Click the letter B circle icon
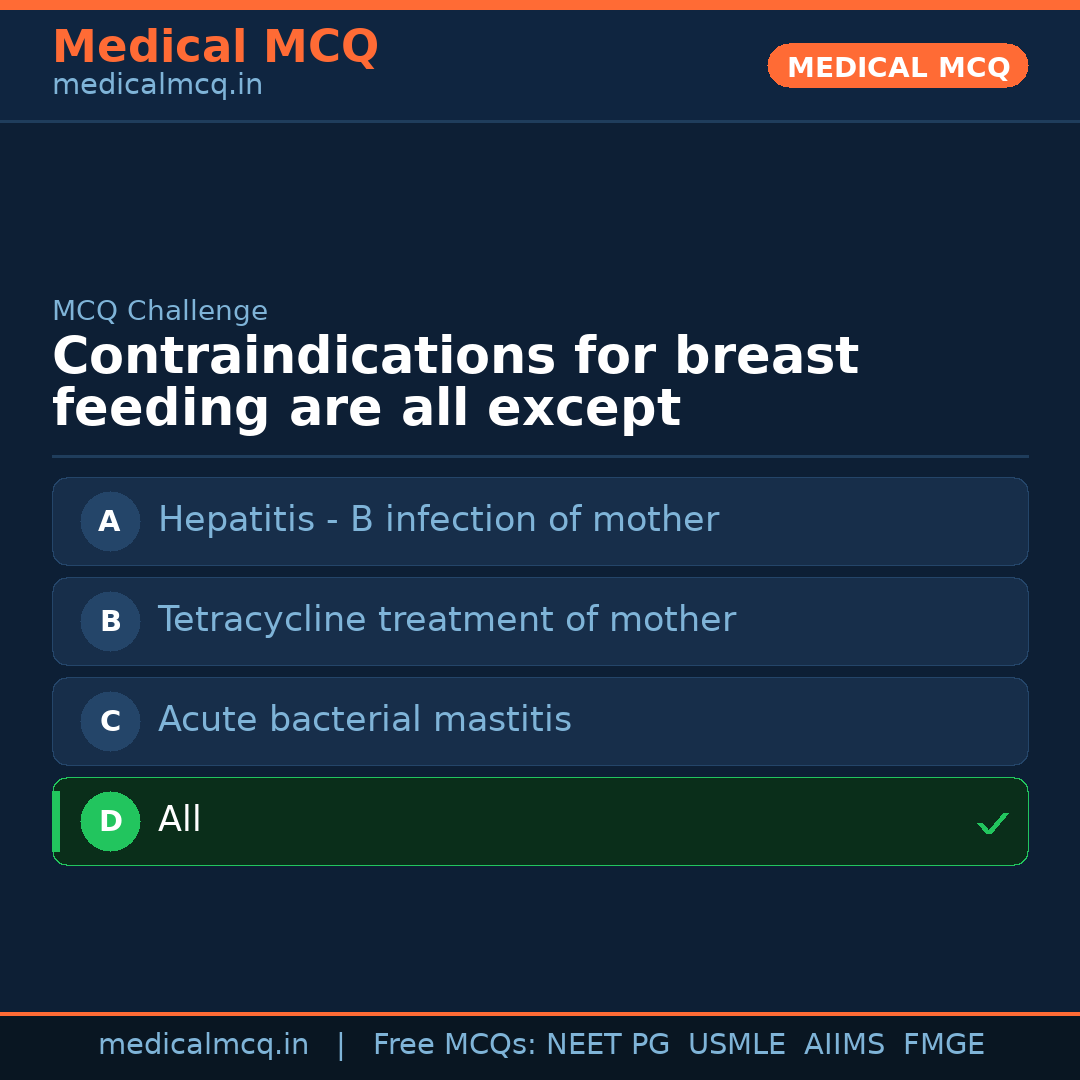This screenshot has height=1080, width=1080. point(110,621)
